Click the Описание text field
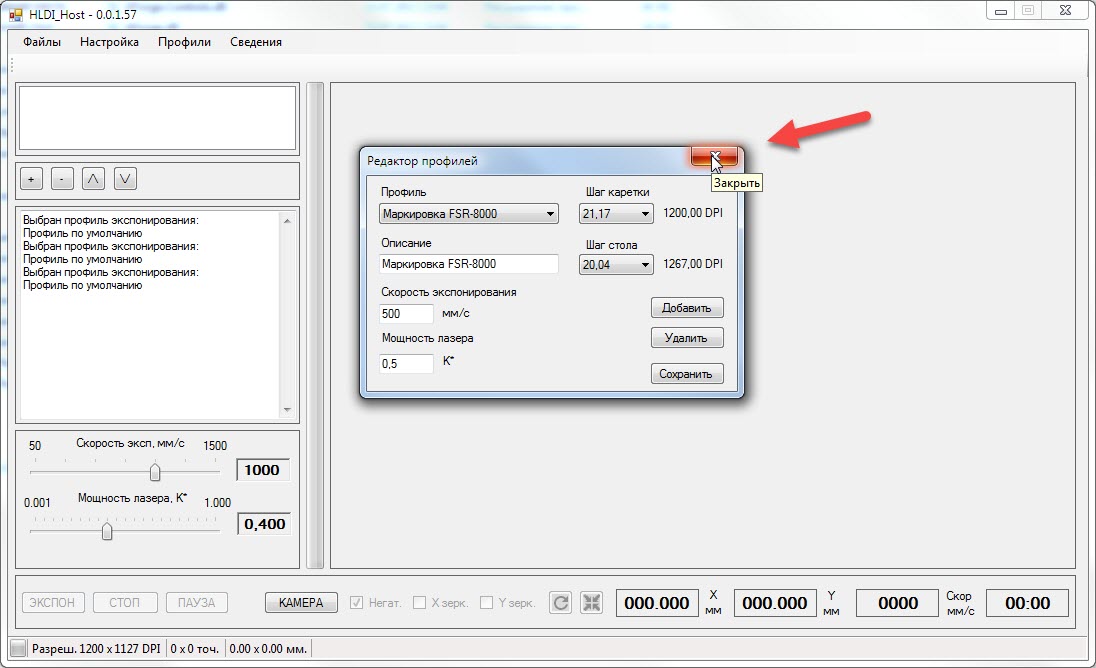 coord(468,264)
